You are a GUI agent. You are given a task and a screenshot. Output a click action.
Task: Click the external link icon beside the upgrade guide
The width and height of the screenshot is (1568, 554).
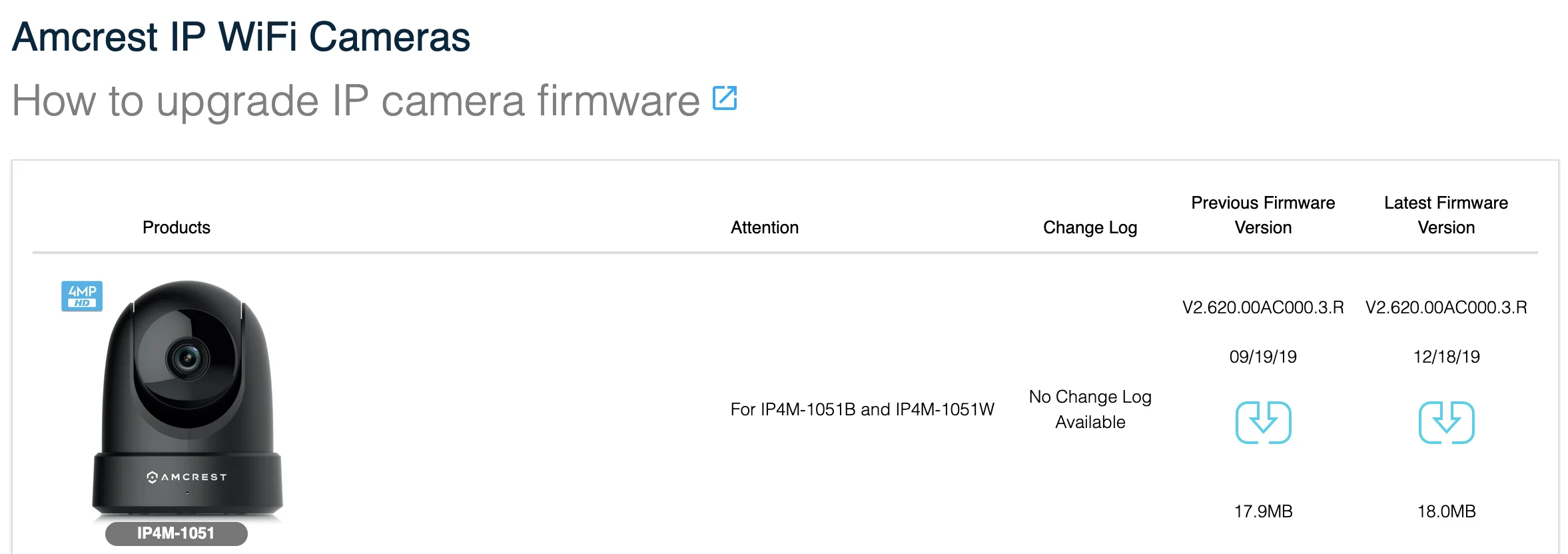click(724, 99)
